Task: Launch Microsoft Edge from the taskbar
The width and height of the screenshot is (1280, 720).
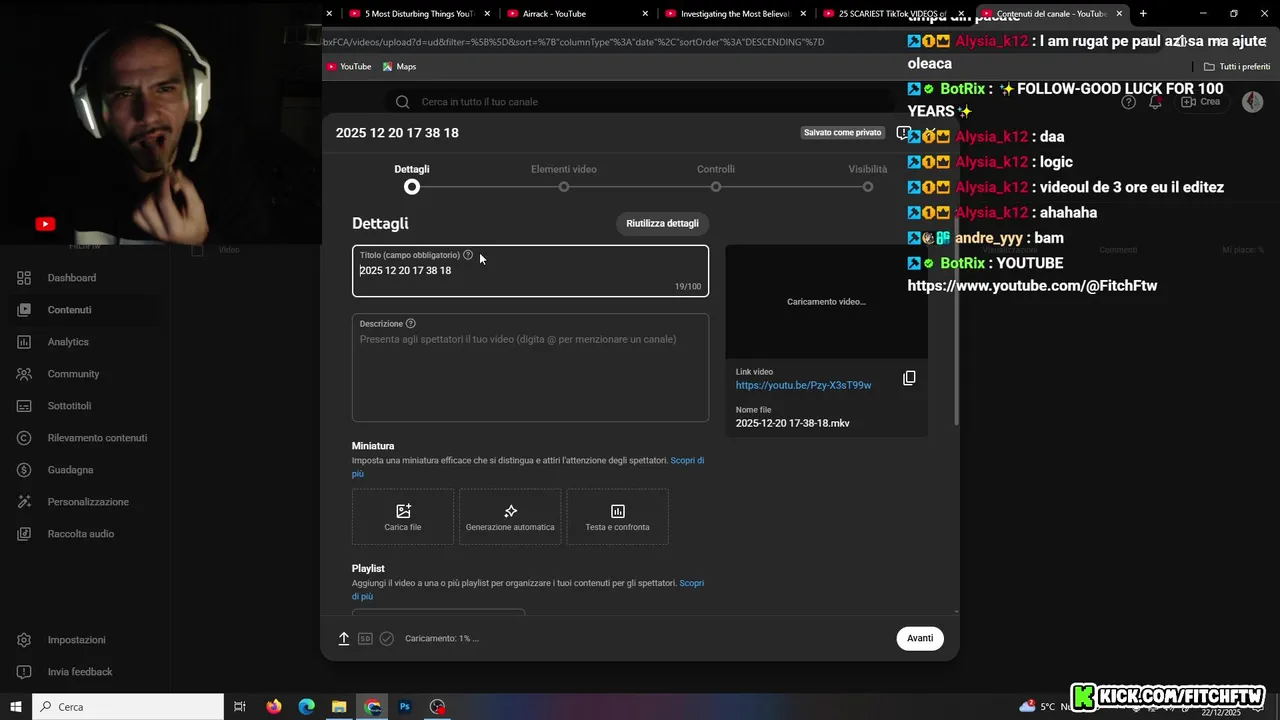Action: click(x=307, y=706)
